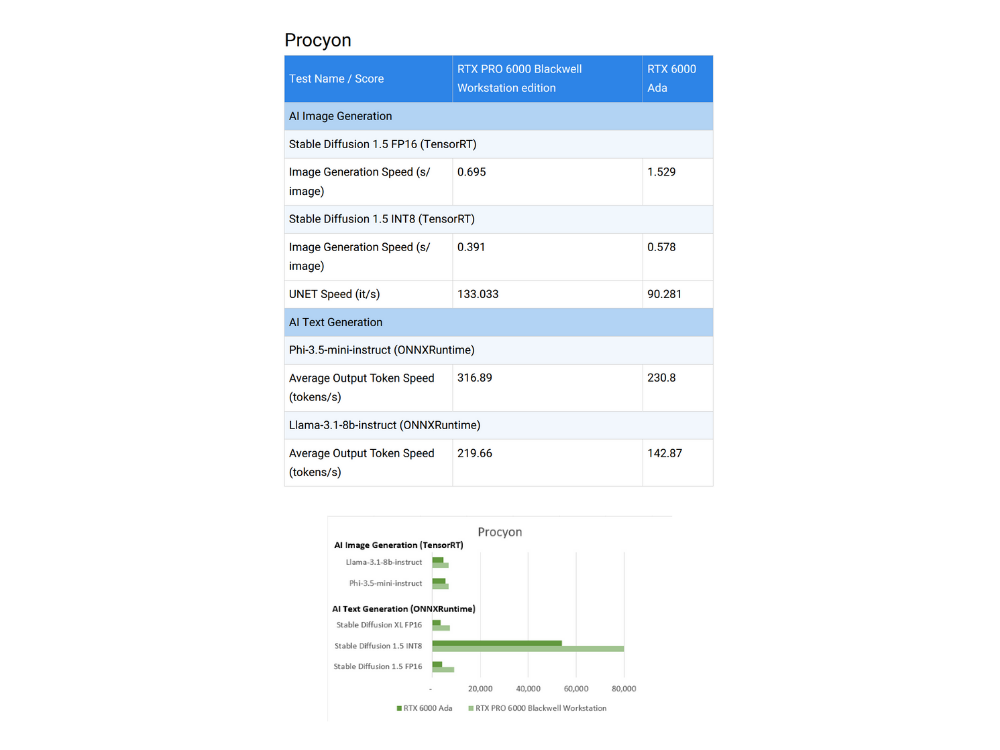Click the RTX PRO 6000 Blackwell column header
Screen dimensions: 1000x750
point(519,79)
